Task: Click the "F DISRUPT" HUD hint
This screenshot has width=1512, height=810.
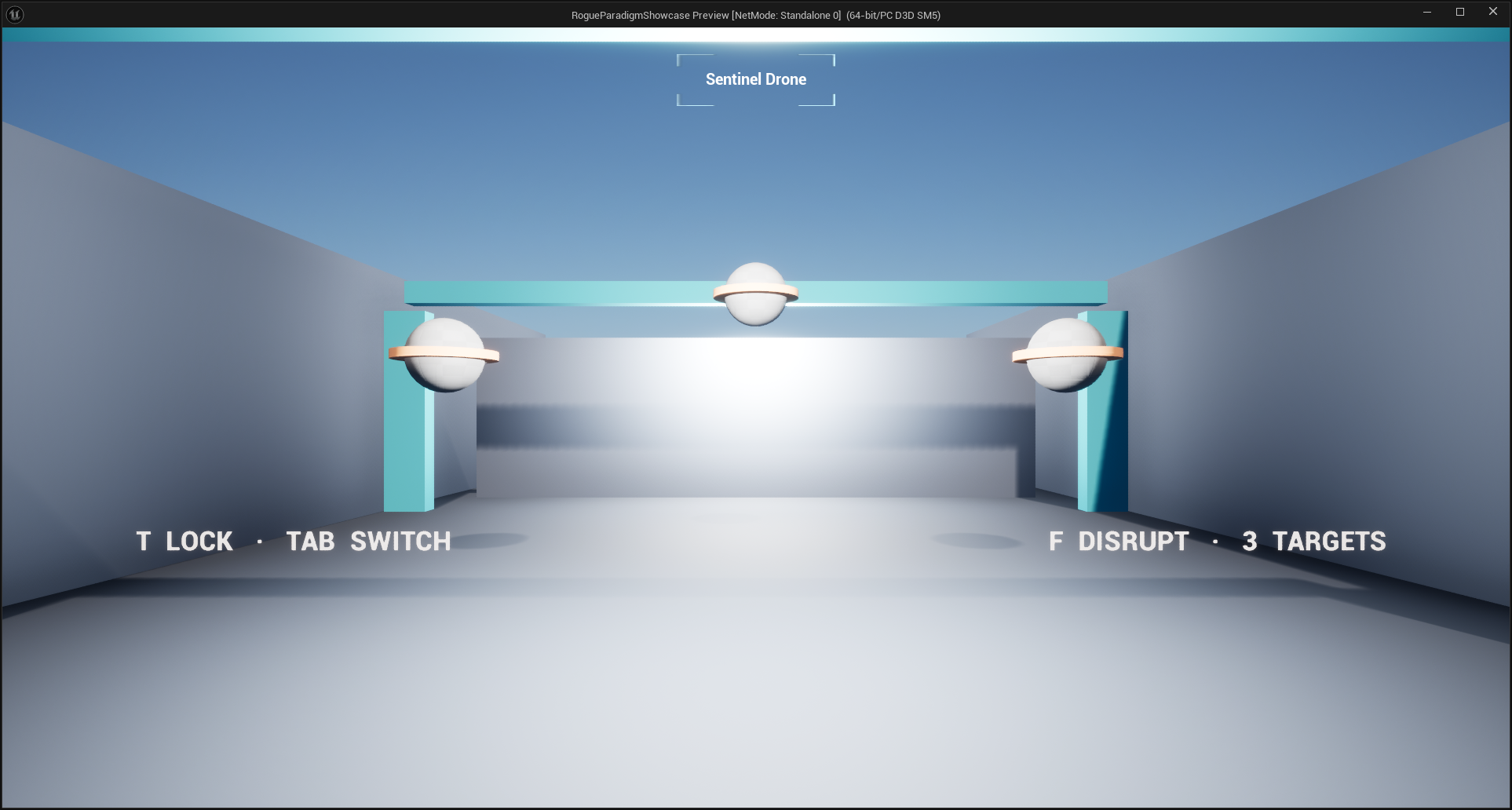Action: [1119, 542]
